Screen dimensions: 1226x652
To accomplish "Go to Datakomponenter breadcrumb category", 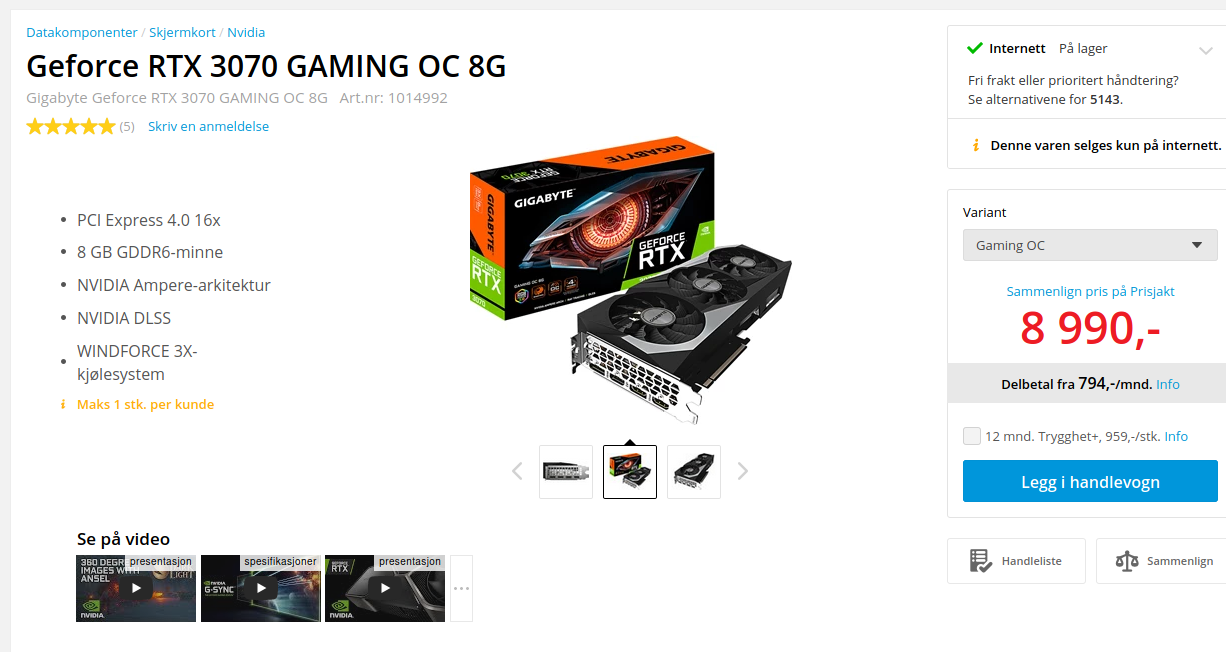I will pos(82,32).
